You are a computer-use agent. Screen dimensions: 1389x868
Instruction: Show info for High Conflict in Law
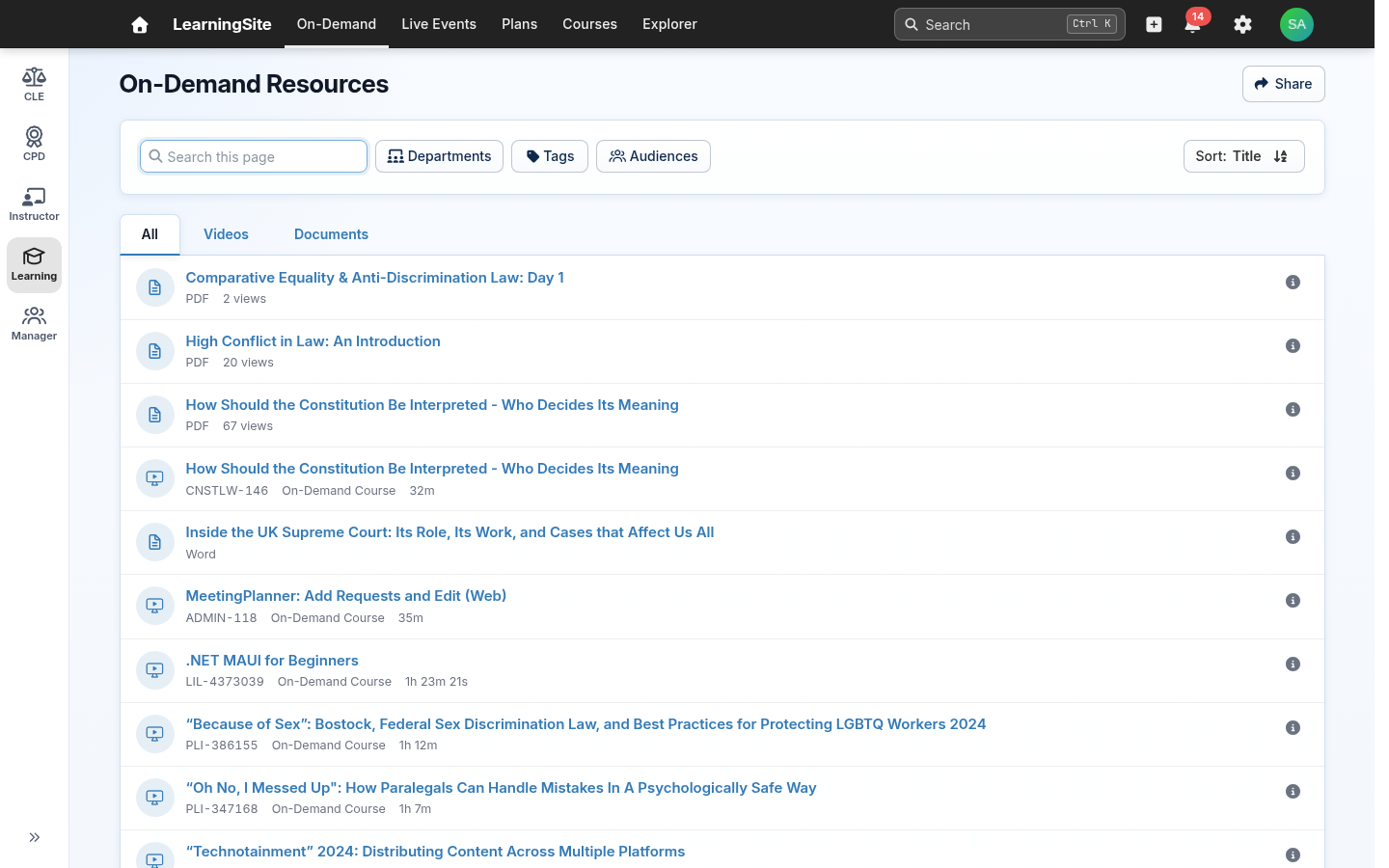(1293, 346)
